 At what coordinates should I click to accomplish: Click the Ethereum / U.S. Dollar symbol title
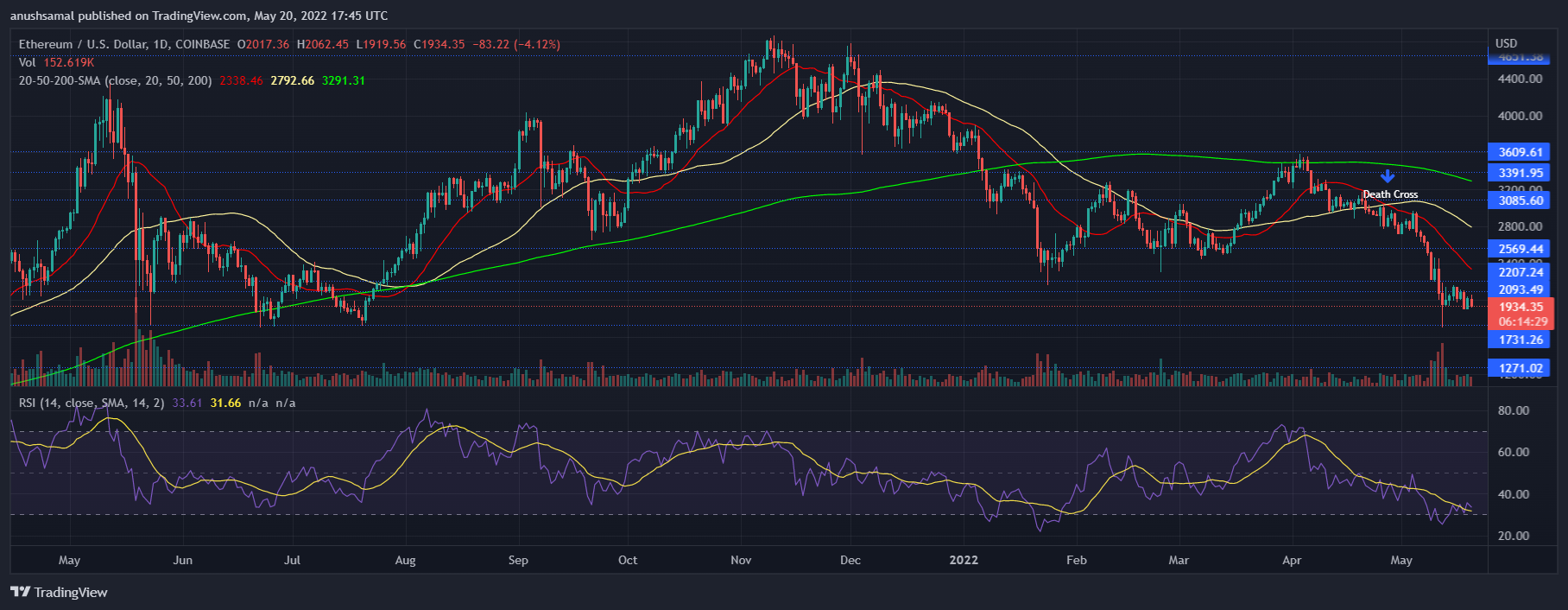124,44
